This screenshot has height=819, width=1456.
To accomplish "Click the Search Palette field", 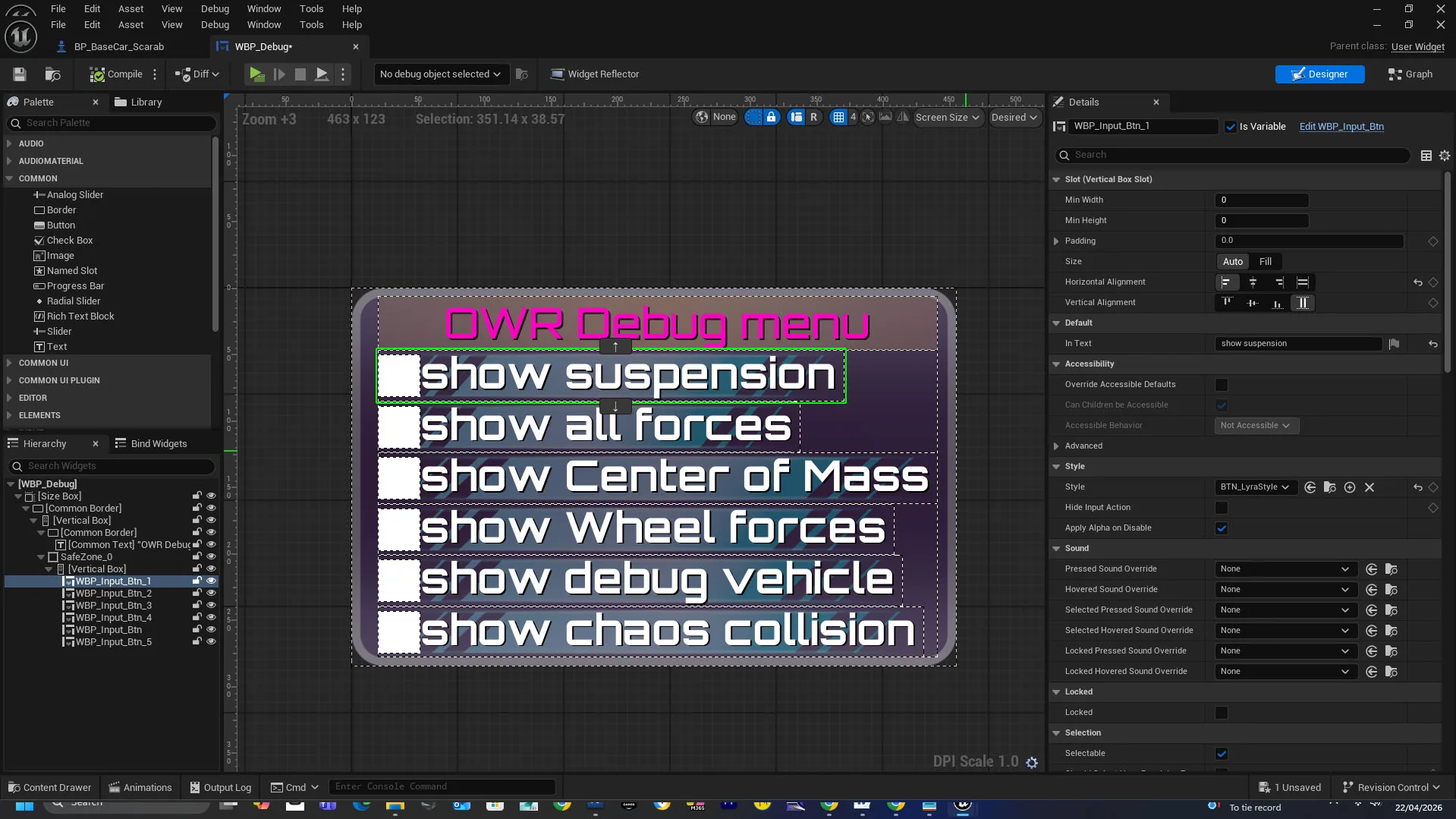I will coord(111,123).
